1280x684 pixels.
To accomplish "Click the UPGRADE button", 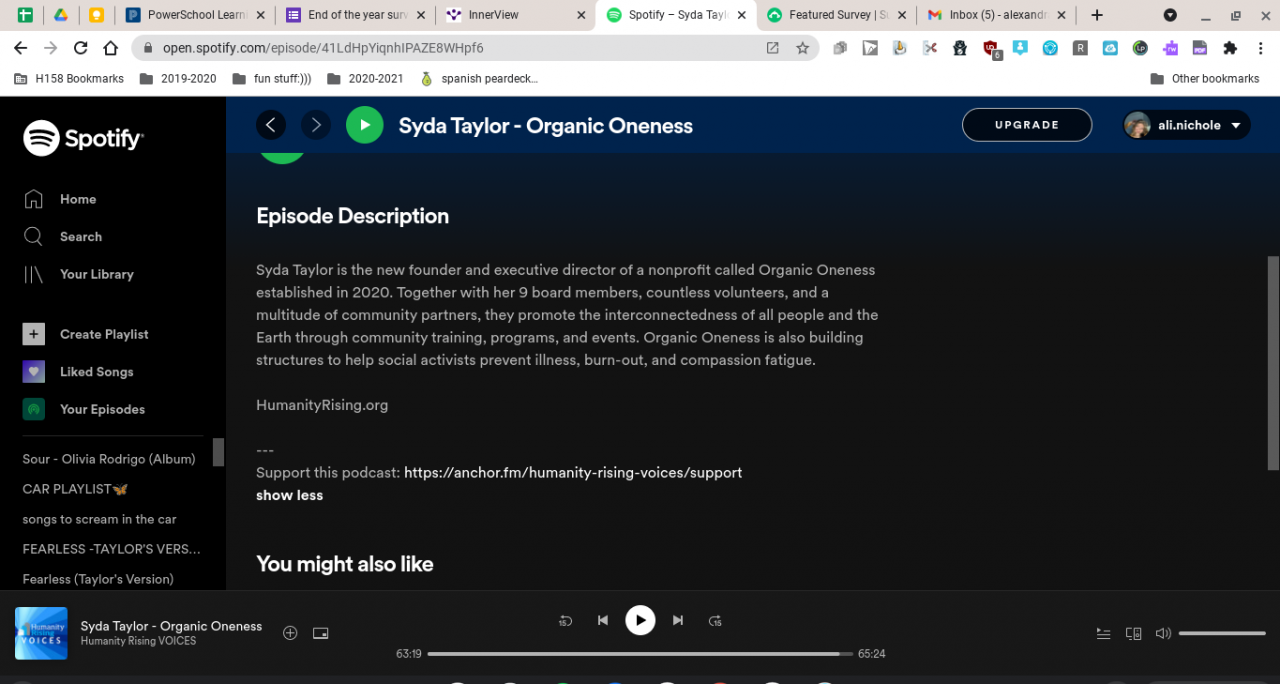I will coord(1027,125).
